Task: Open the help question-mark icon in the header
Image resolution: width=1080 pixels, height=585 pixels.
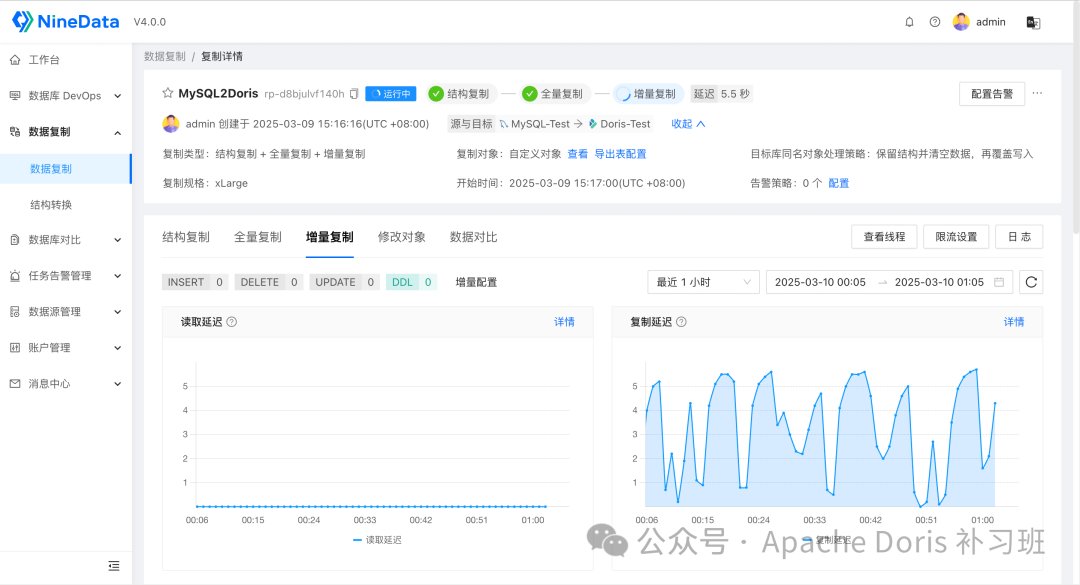Action: click(x=934, y=21)
